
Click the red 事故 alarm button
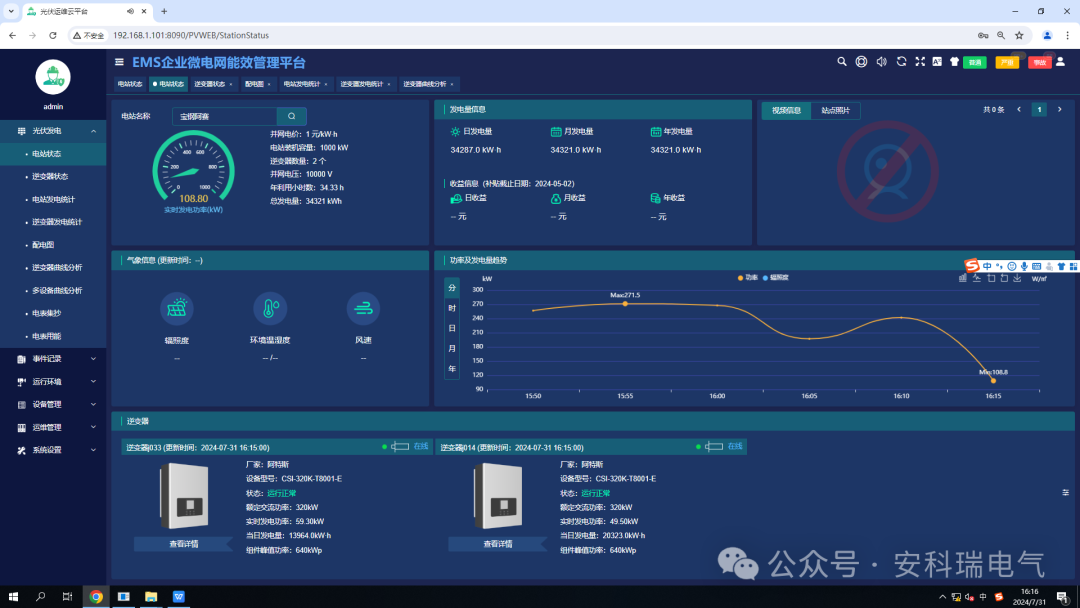[1039, 62]
